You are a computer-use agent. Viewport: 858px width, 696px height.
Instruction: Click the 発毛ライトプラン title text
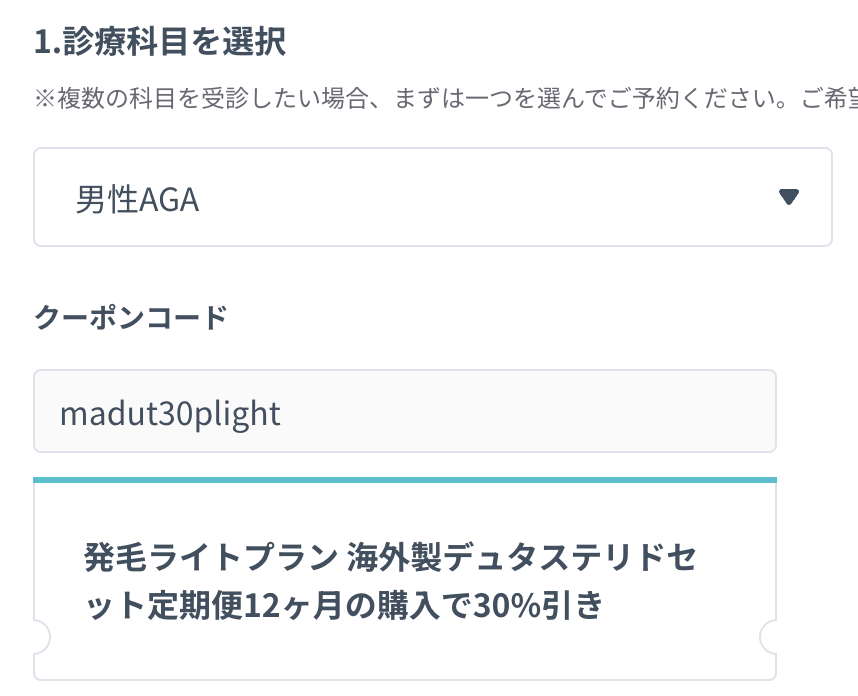[210, 558]
